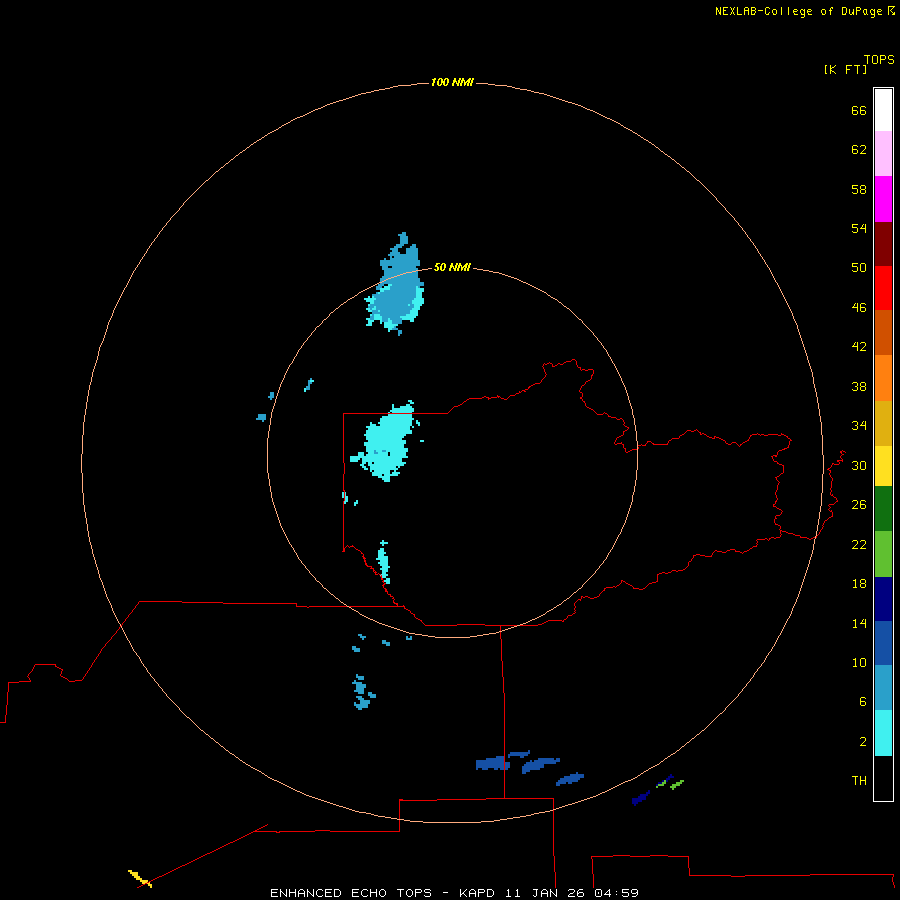Screen dimensions: 900x900
Task: Click the "TH" legend label
Action: tap(859, 781)
